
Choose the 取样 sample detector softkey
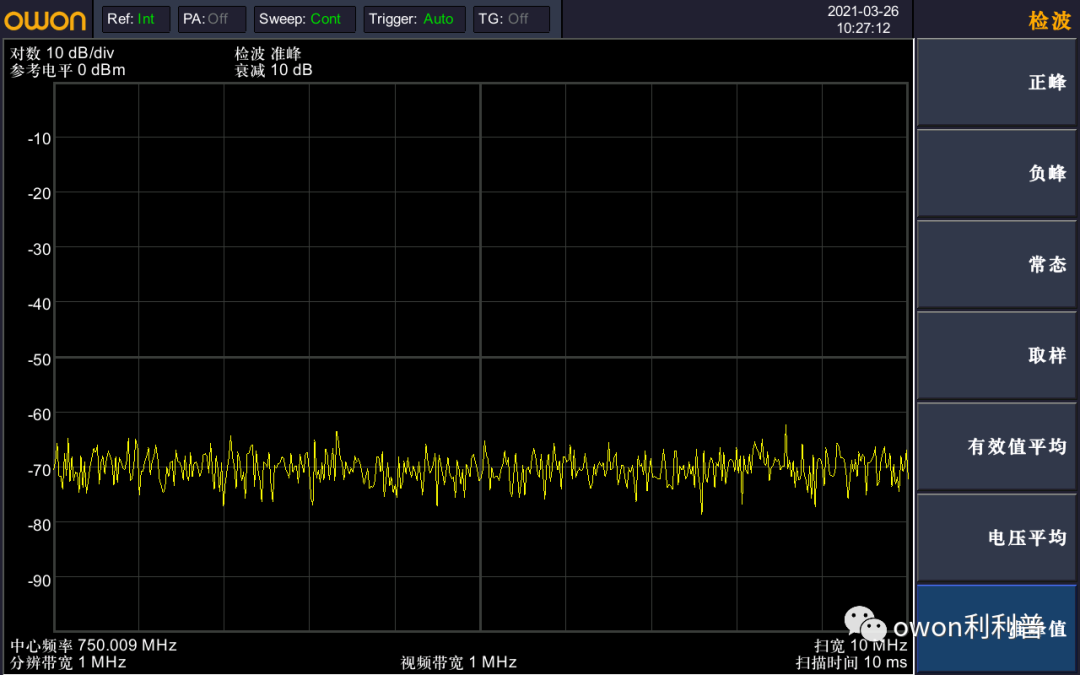click(x=997, y=355)
